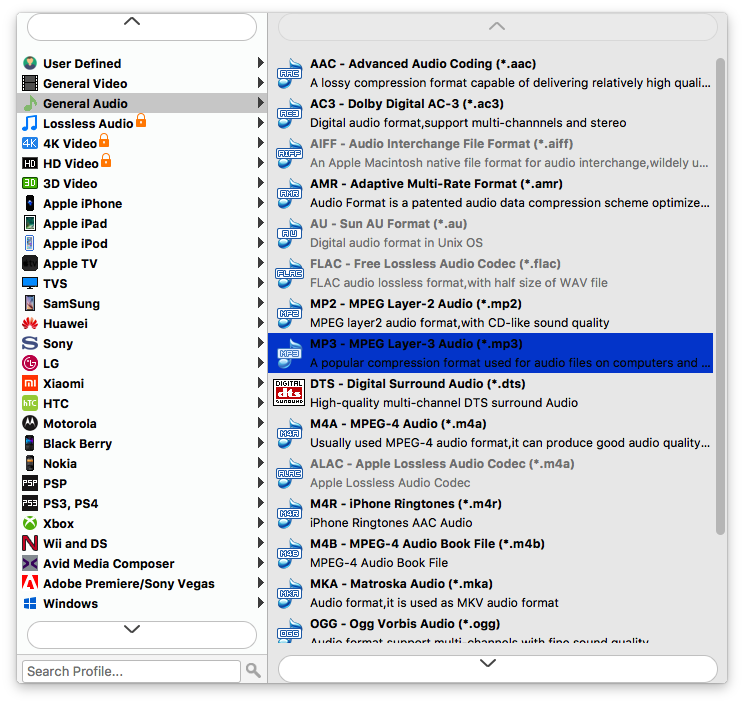744x704 pixels.
Task: Select MP3 - MPEG Layer-3 Audio format
Action: 491,353
